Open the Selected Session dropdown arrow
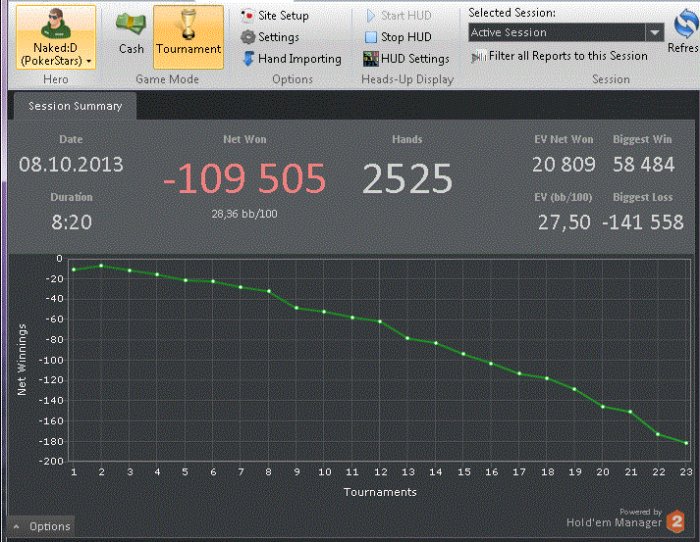 click(655, 33)
